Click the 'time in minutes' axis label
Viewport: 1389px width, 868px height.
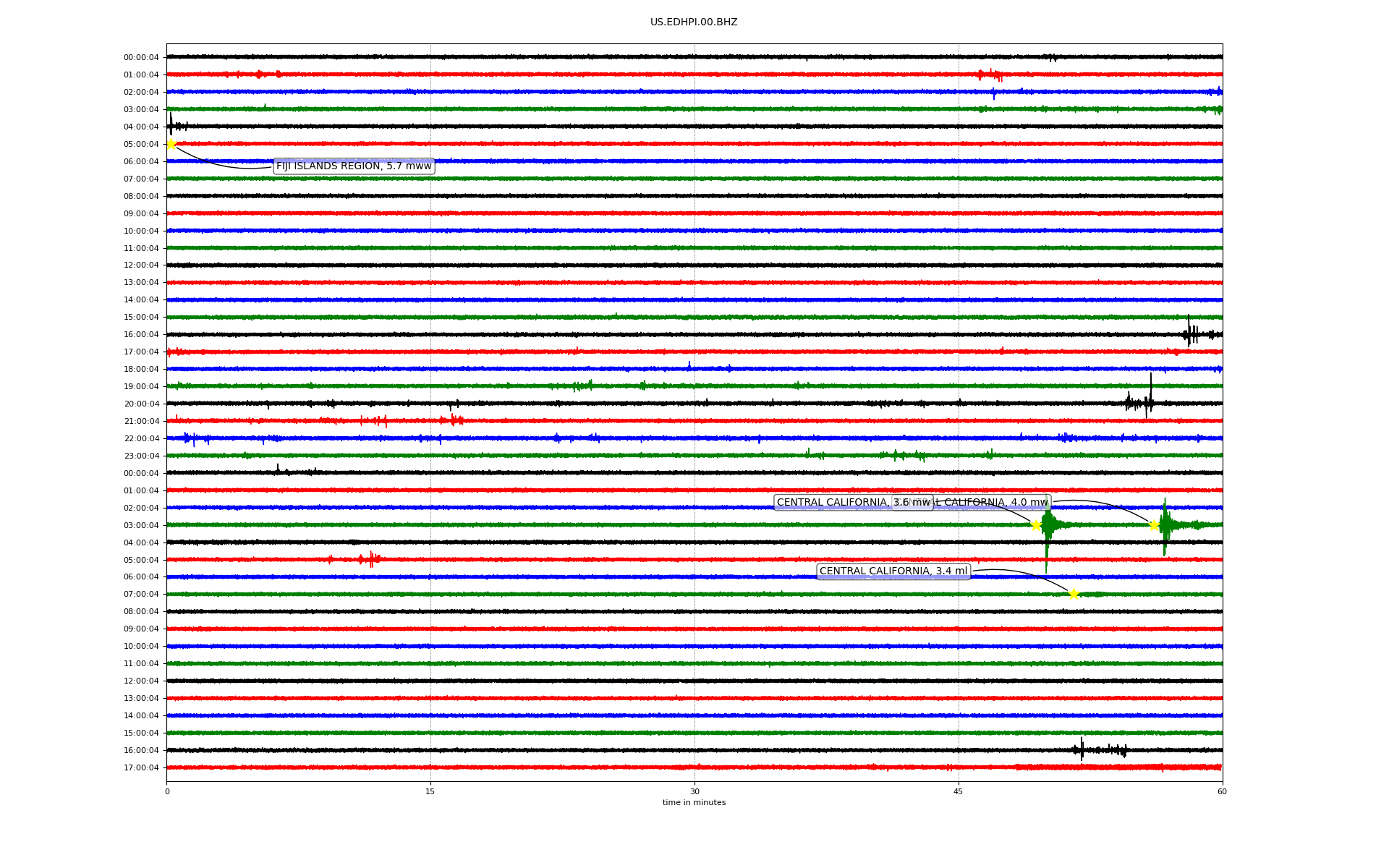(694, 802)
